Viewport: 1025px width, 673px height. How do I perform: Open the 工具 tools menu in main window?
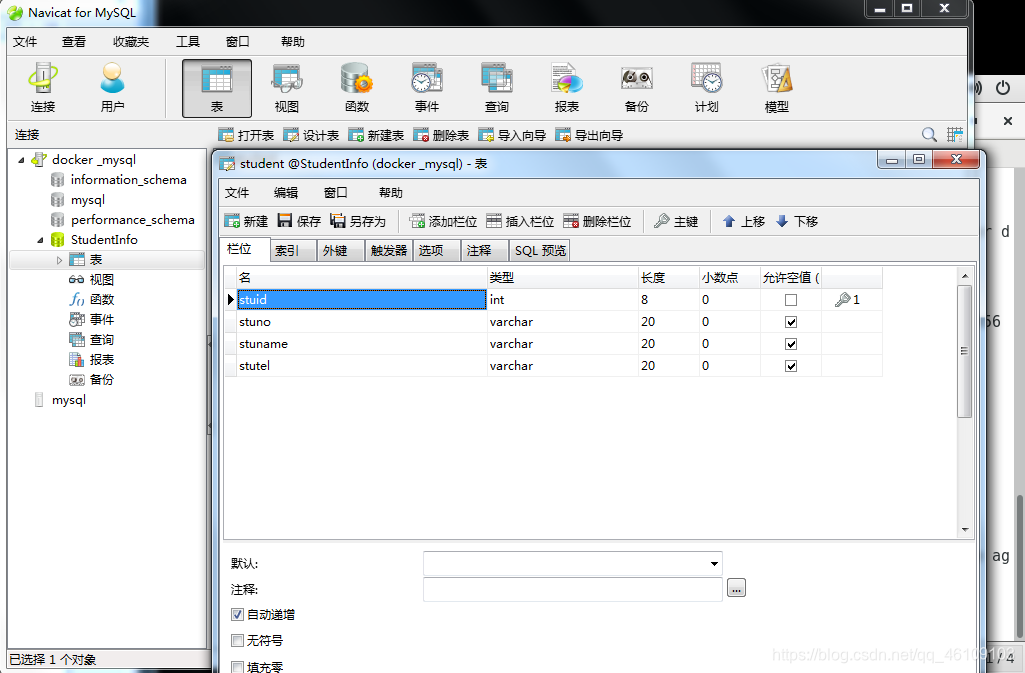[188, 42]
